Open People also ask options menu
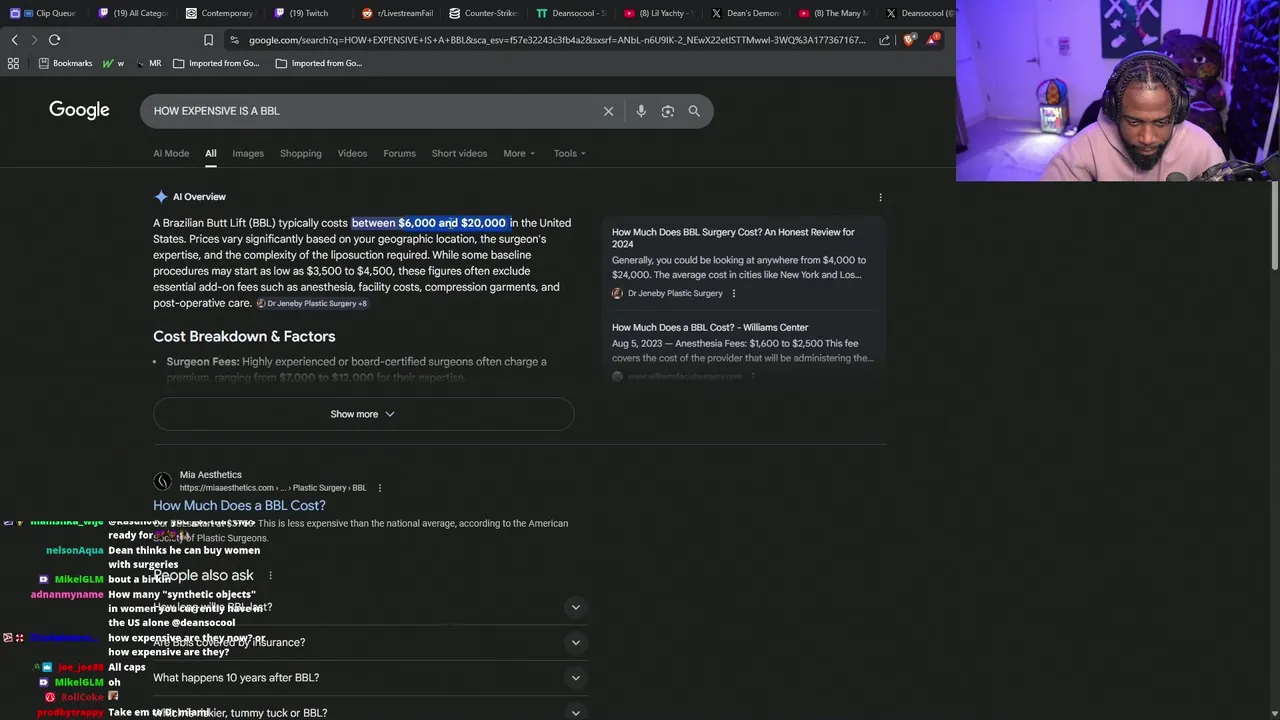 click(x=270, y=576)
